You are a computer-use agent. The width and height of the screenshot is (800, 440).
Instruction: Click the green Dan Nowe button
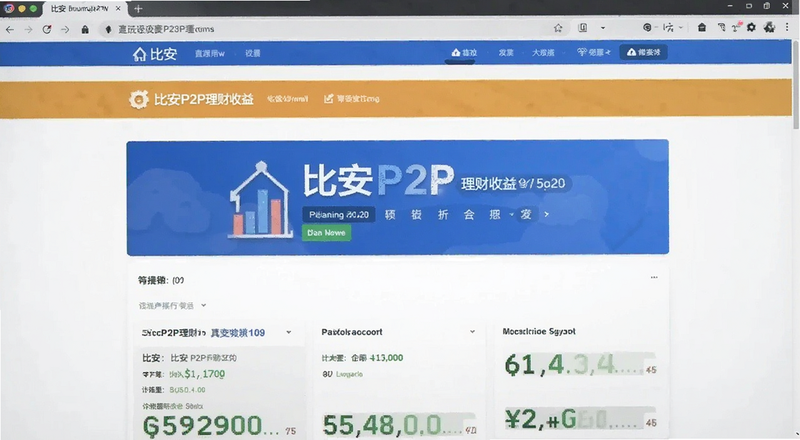pyautogui.click(x=327, y=233)
